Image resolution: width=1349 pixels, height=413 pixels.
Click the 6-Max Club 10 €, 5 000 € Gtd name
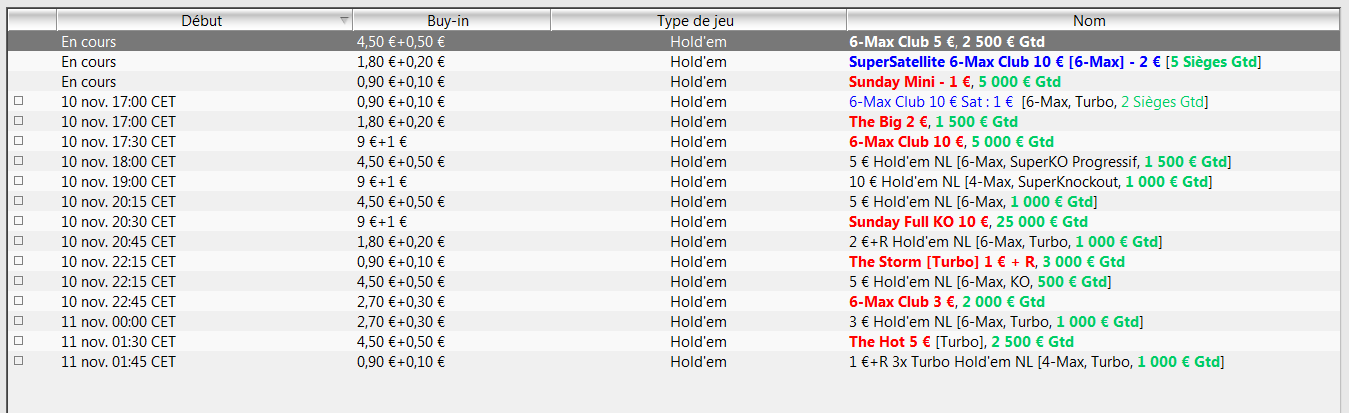(950, 142)
